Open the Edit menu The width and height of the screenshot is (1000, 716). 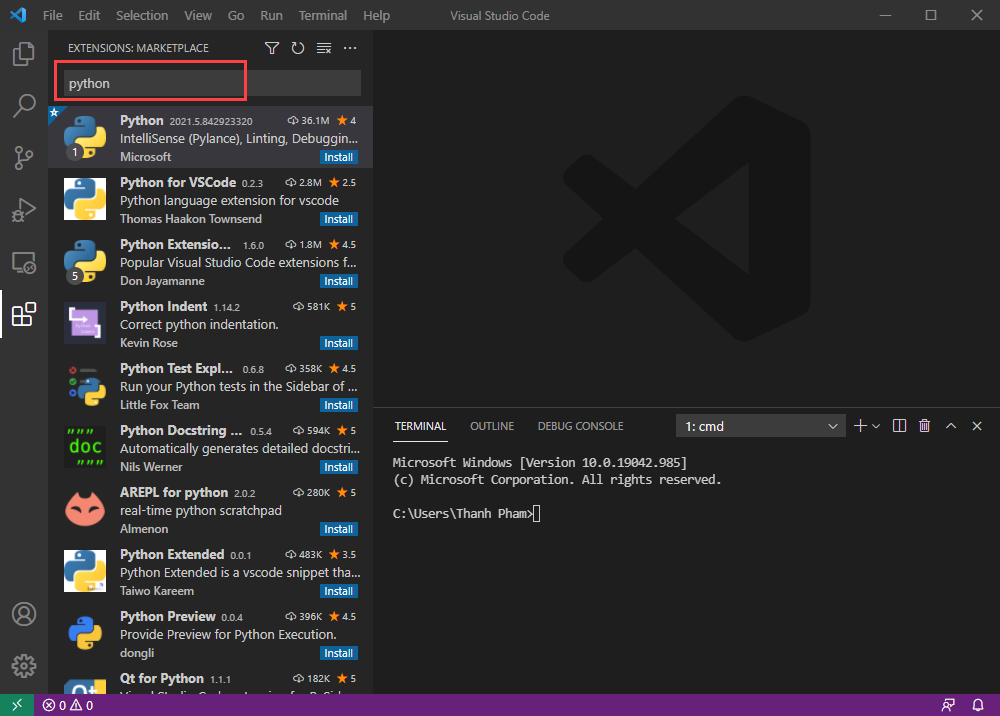click(89, 15)
